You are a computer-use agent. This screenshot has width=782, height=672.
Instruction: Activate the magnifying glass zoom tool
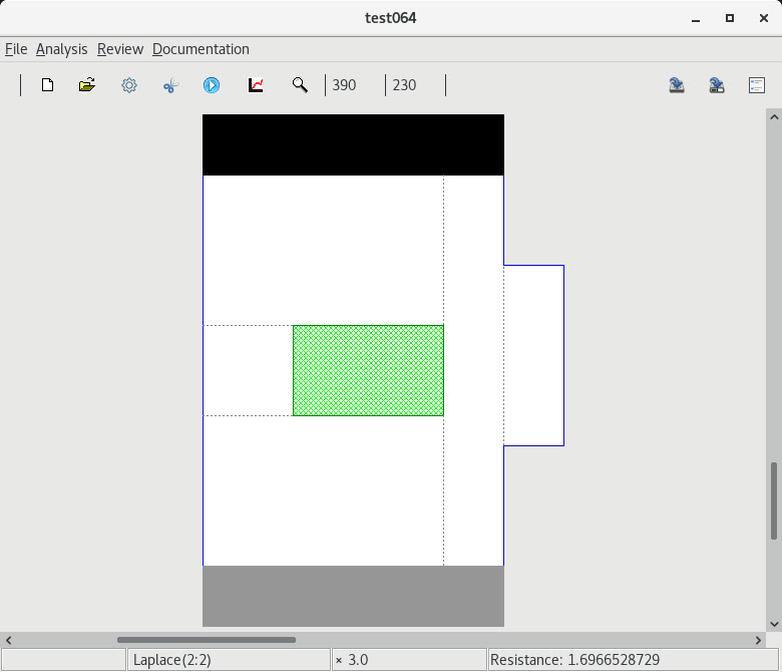[299, 85]
